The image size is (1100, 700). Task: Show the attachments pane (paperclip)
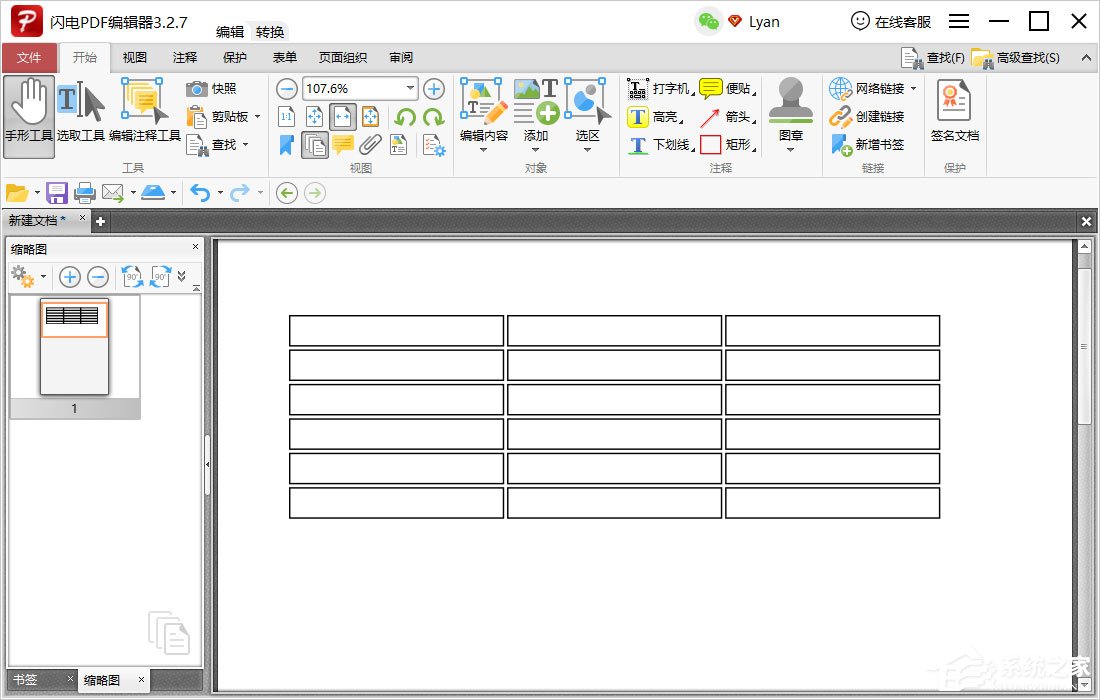[x=370, y=145]
